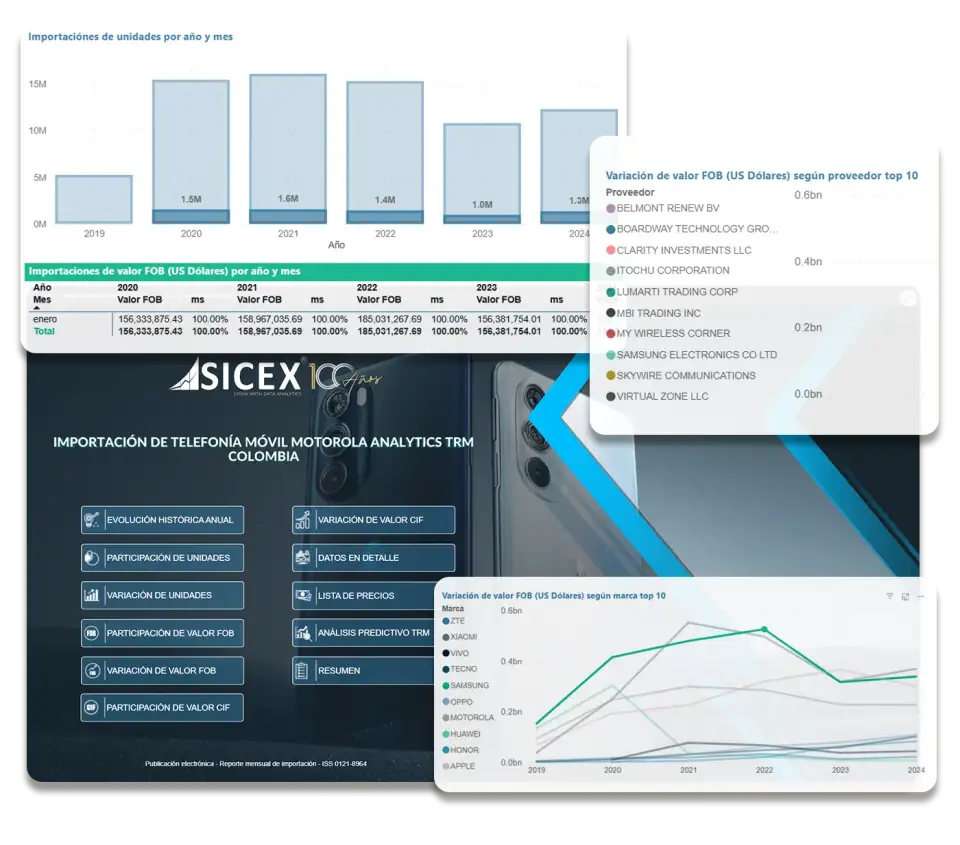This screenshot has height=845, width=960.
Task: Open more options ellipsis on brand chart
Action: point(921,596)
